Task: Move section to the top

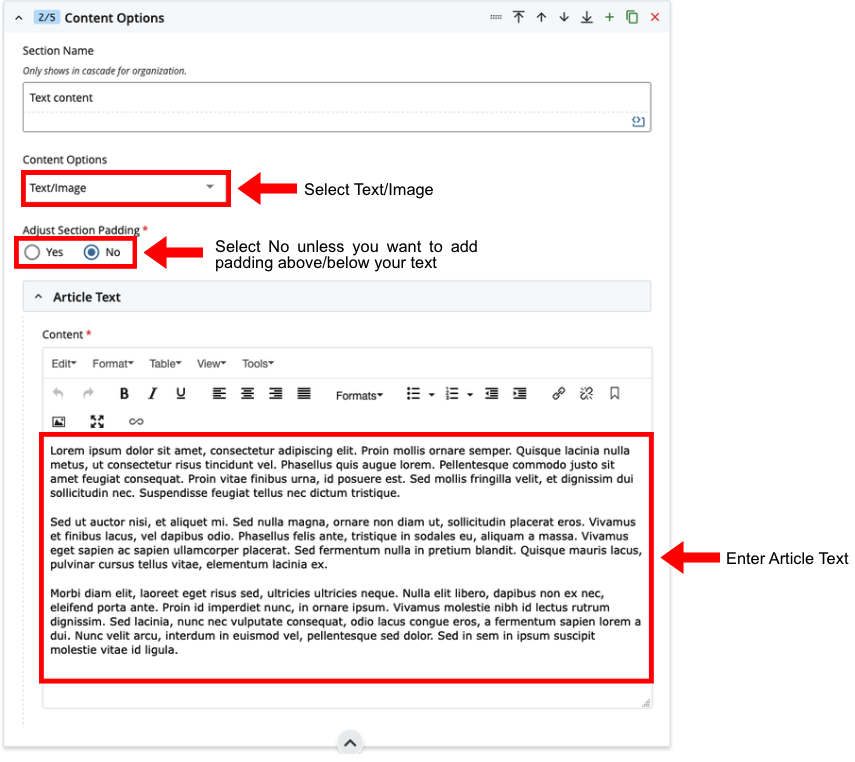Action: pos(518,18)
